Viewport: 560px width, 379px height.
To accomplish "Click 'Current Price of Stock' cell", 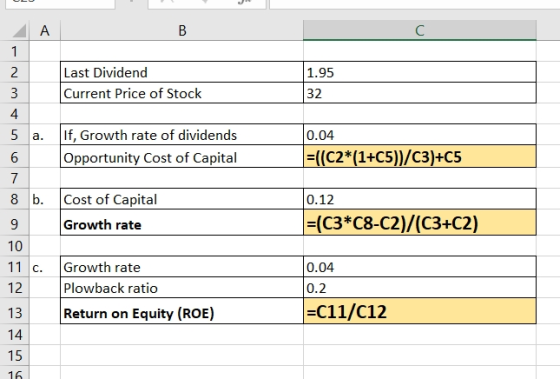I will coord(182,93).
